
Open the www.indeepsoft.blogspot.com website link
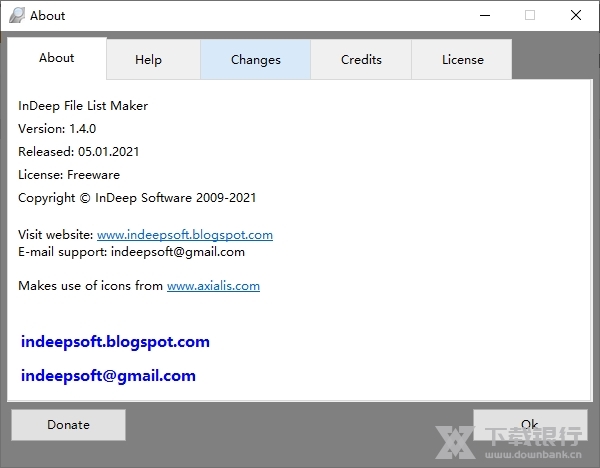(185, 235)
